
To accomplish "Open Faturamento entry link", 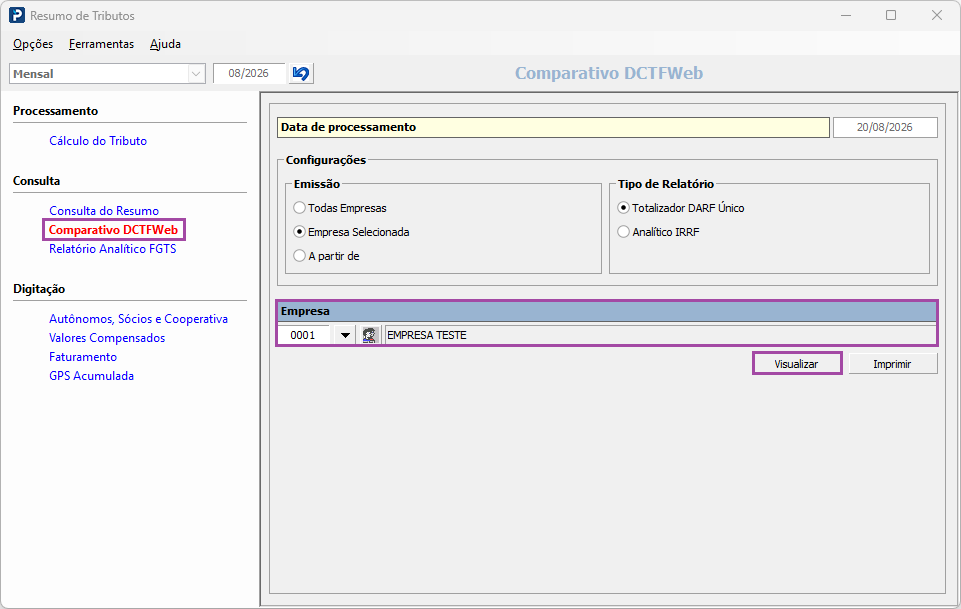I will pos(83,357).
